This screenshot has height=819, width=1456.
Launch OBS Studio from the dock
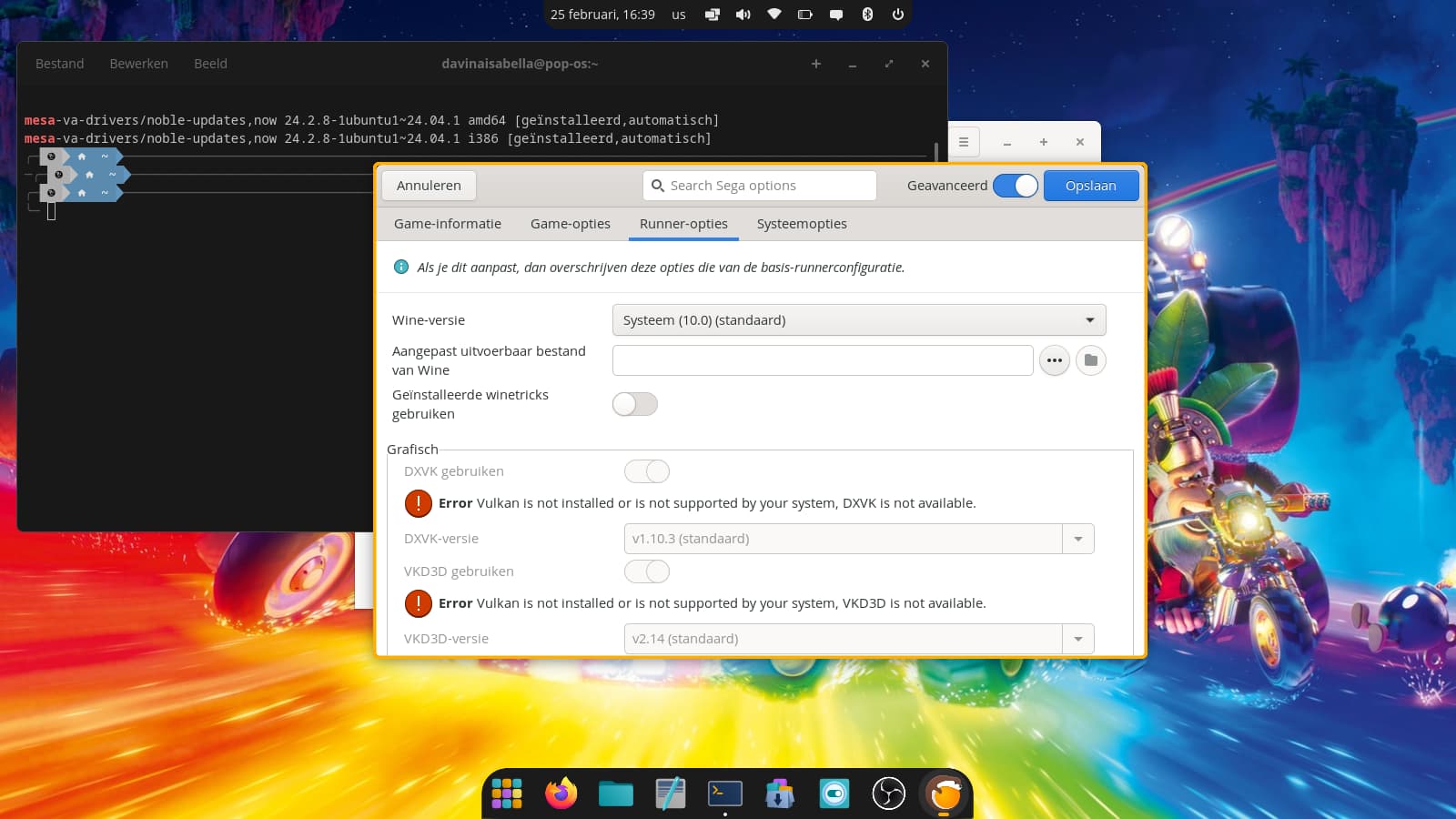coord(889,794)
